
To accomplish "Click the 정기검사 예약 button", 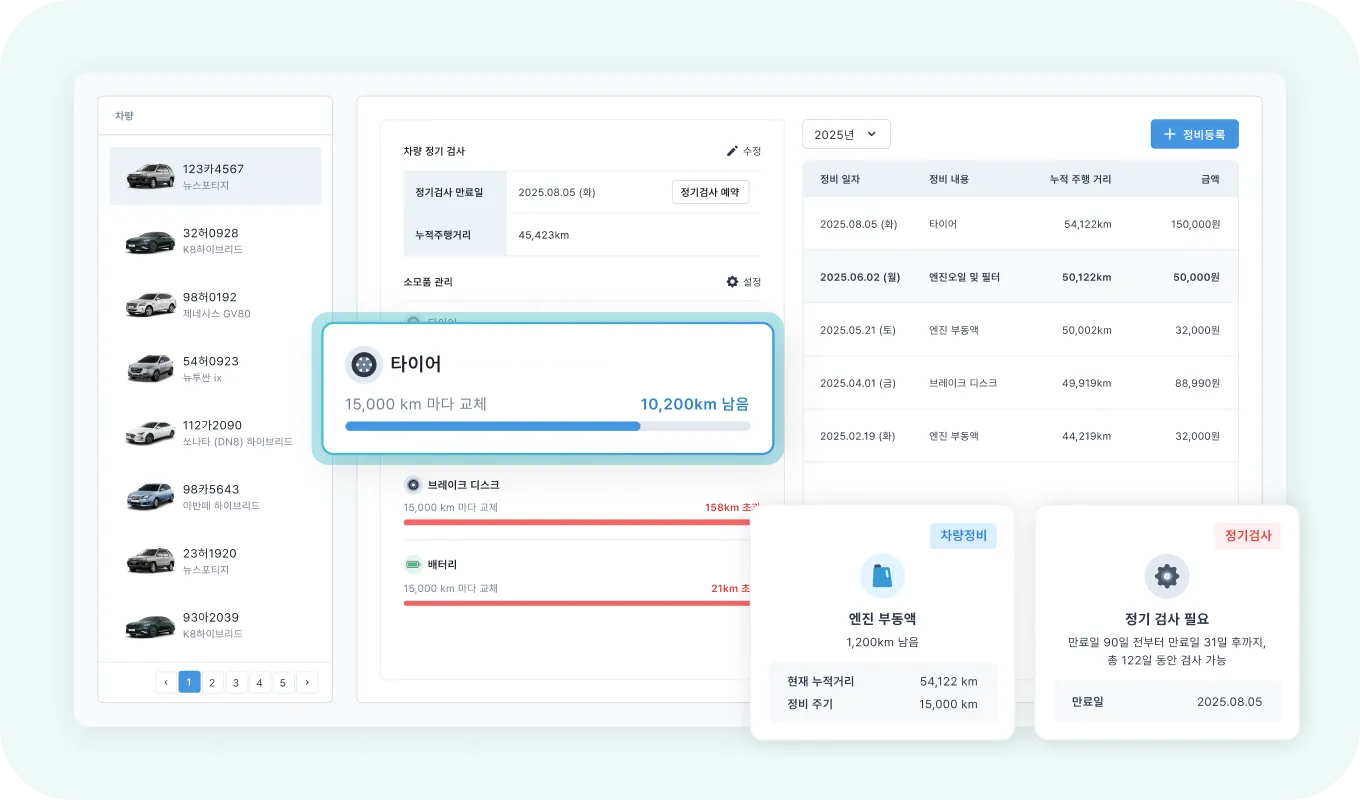I will (710, 192).
